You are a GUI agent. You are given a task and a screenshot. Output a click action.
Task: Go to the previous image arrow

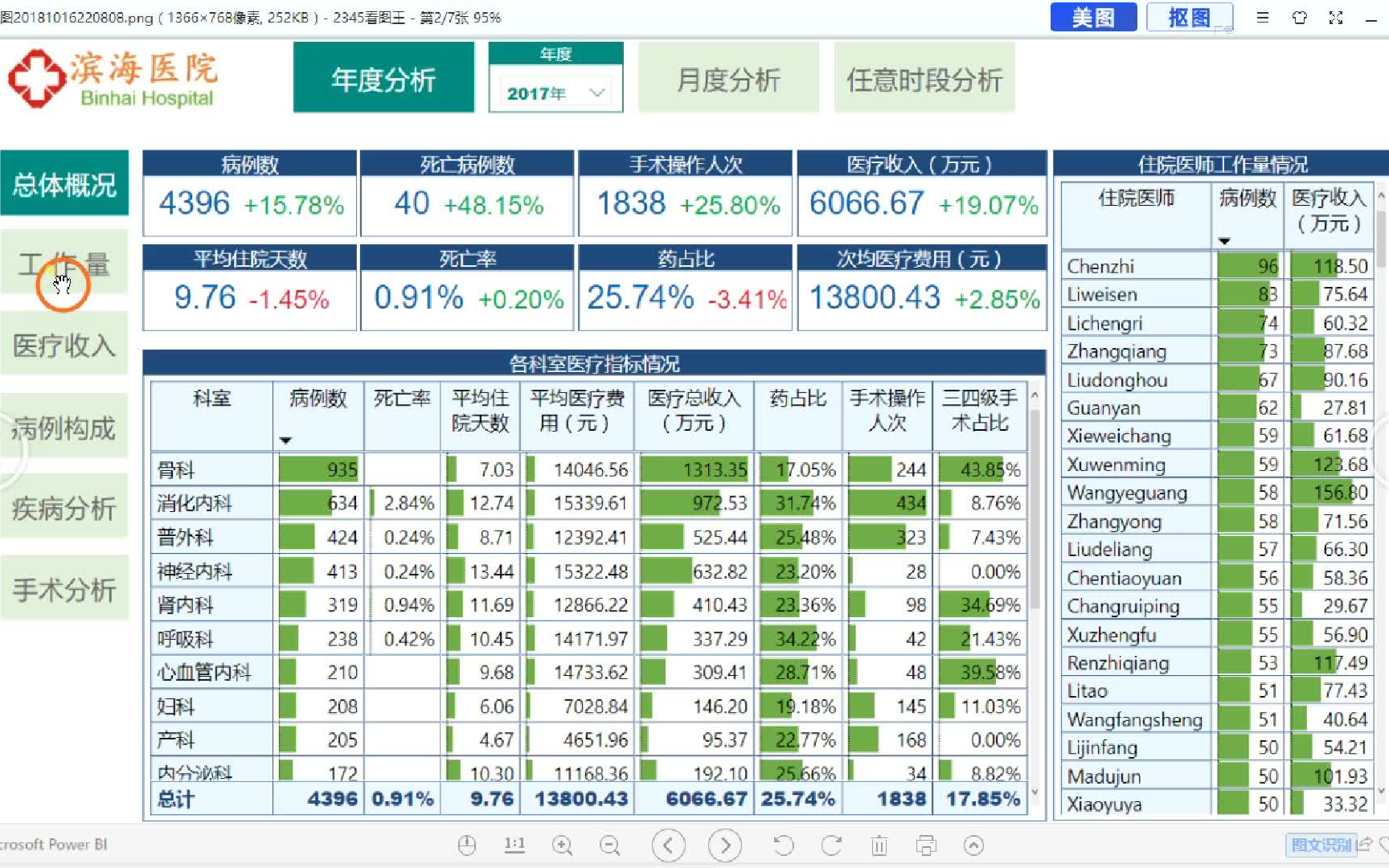pyautogui.click(x=669, y=845)
